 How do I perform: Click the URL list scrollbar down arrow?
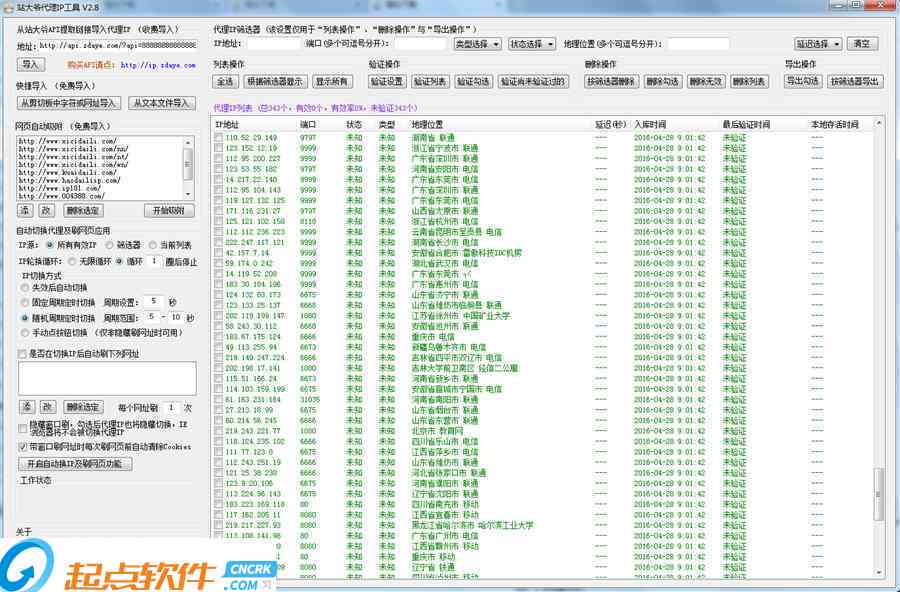click(188, 195)
